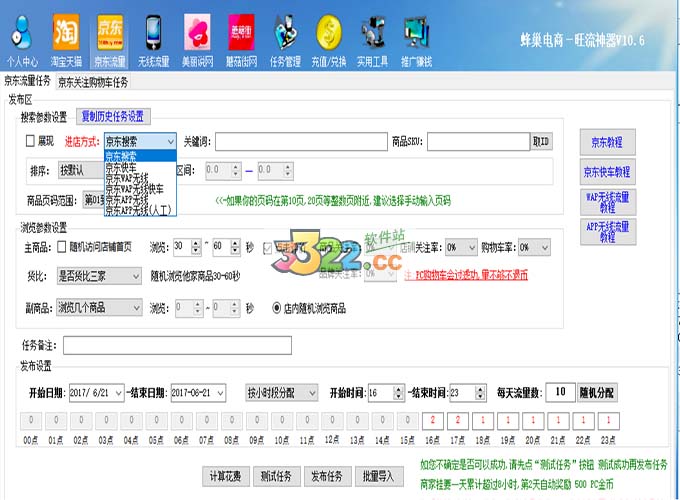Viewport: 680px width, 500px height.
Task: Open 任务管理 task management icon
Action: coord(285,41)
